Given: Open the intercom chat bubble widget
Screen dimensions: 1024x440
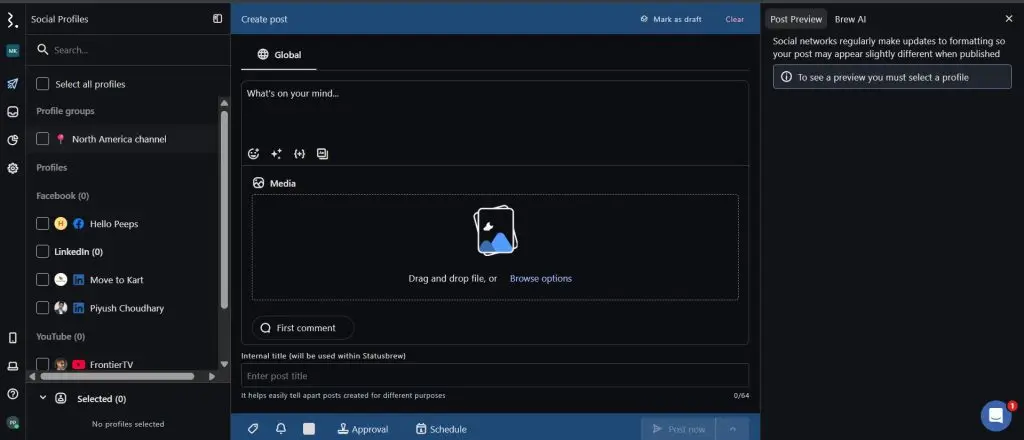Looking at the screenshot, I should (996, 415).
